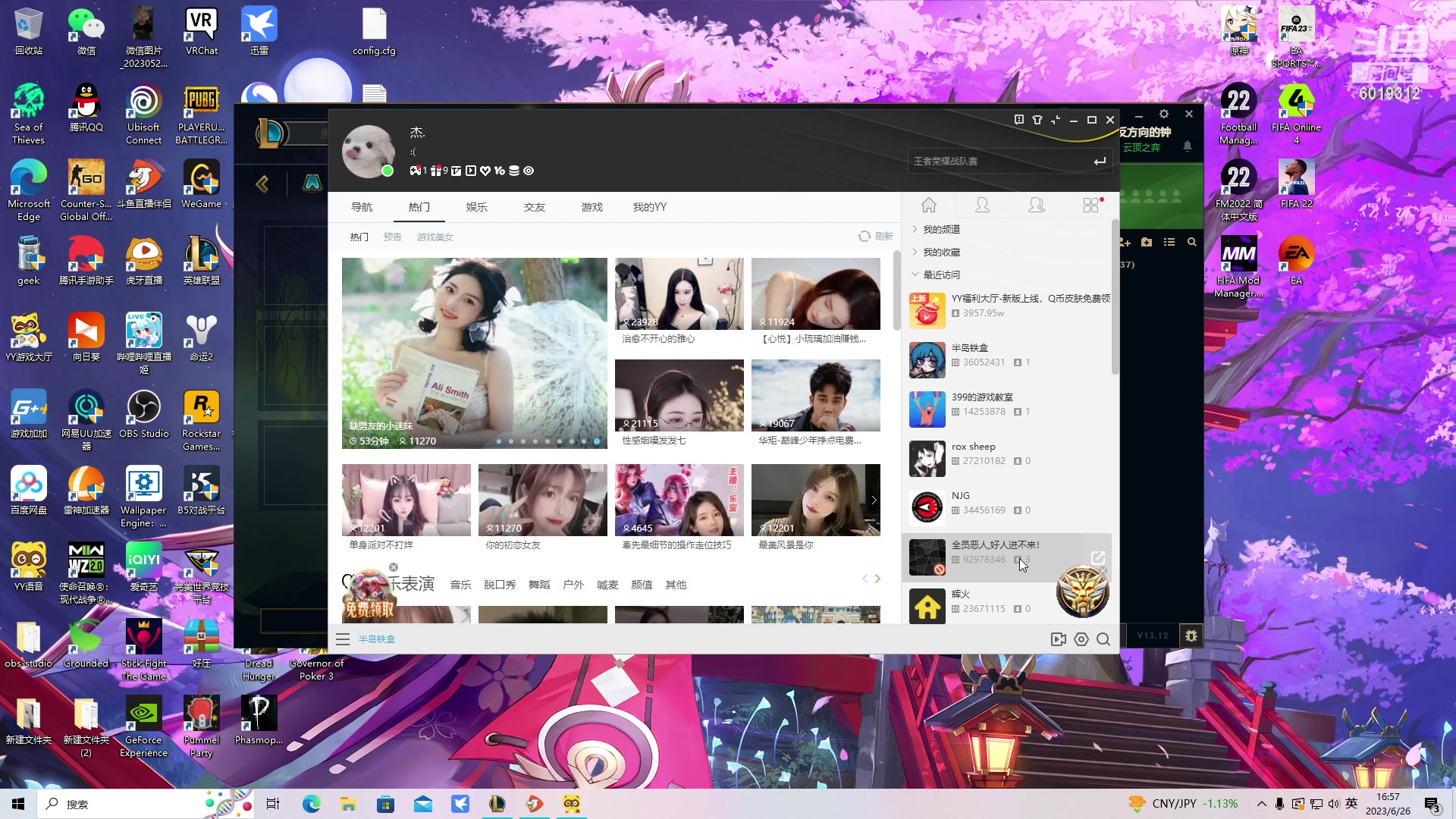Click the last carousel dot on featured banner
1456x819 pixels.
(x=597, y=441)
